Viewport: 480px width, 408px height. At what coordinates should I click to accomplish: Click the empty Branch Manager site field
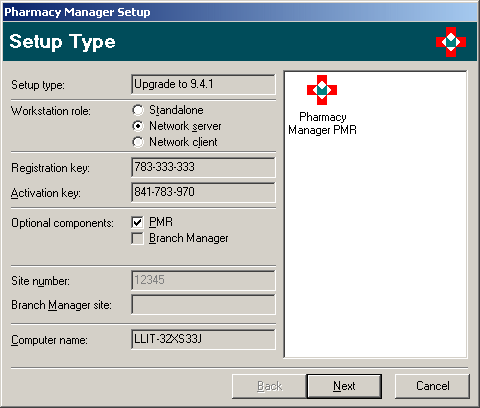(x=203, y=304)
